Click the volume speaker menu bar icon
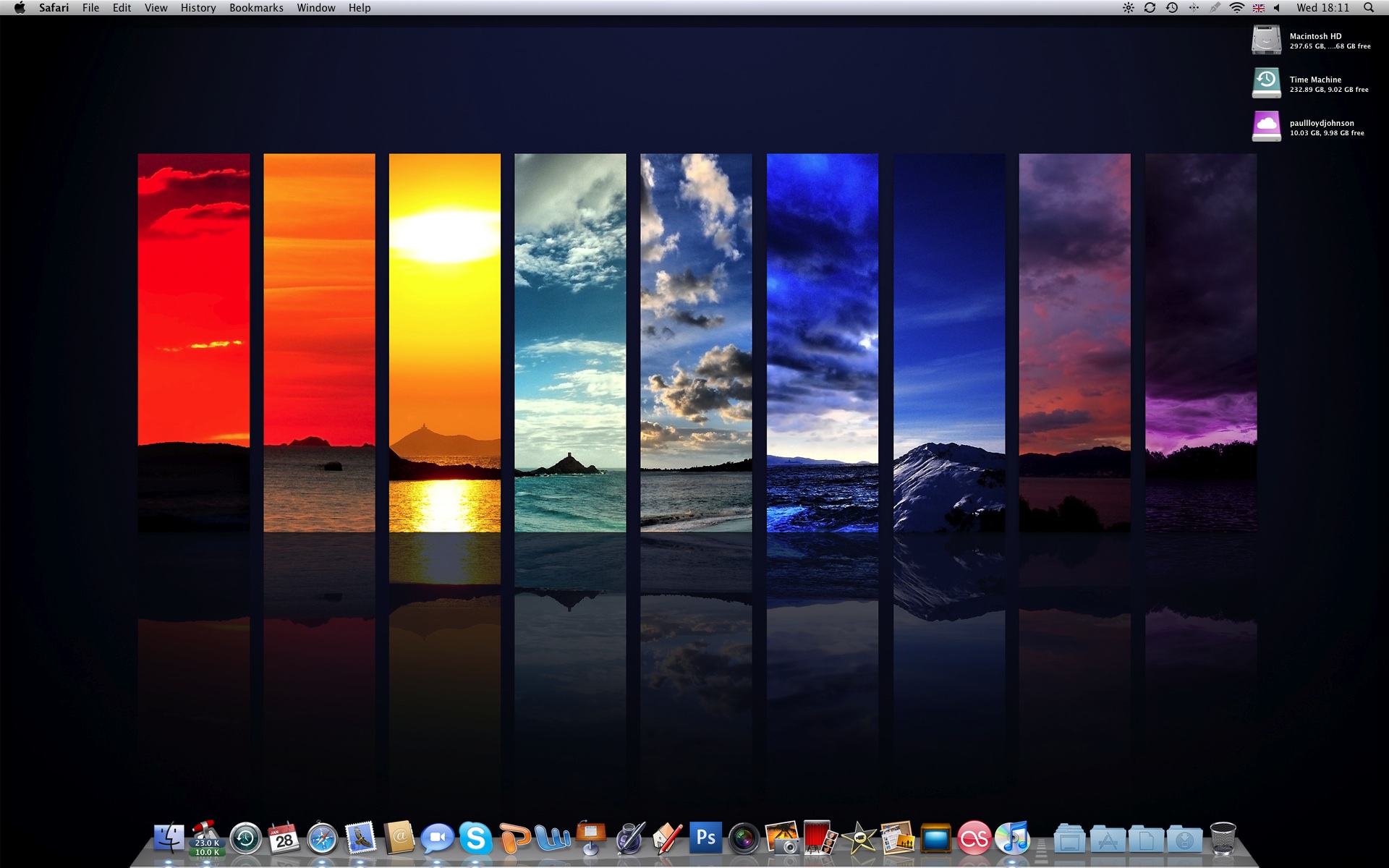Image resolution: width=1389 pixels, height=868 pixels. tap(1277, 8)
